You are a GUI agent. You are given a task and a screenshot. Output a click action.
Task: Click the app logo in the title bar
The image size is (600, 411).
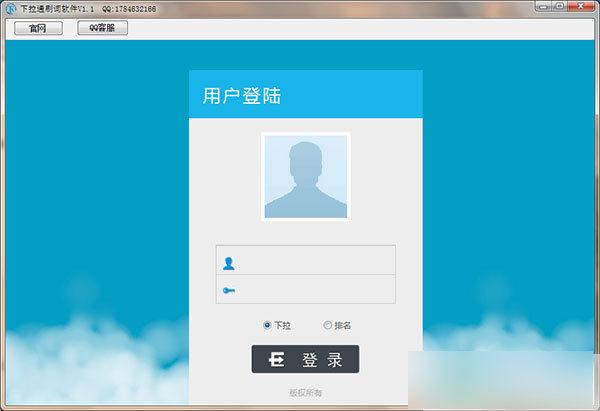pos(8,8)
